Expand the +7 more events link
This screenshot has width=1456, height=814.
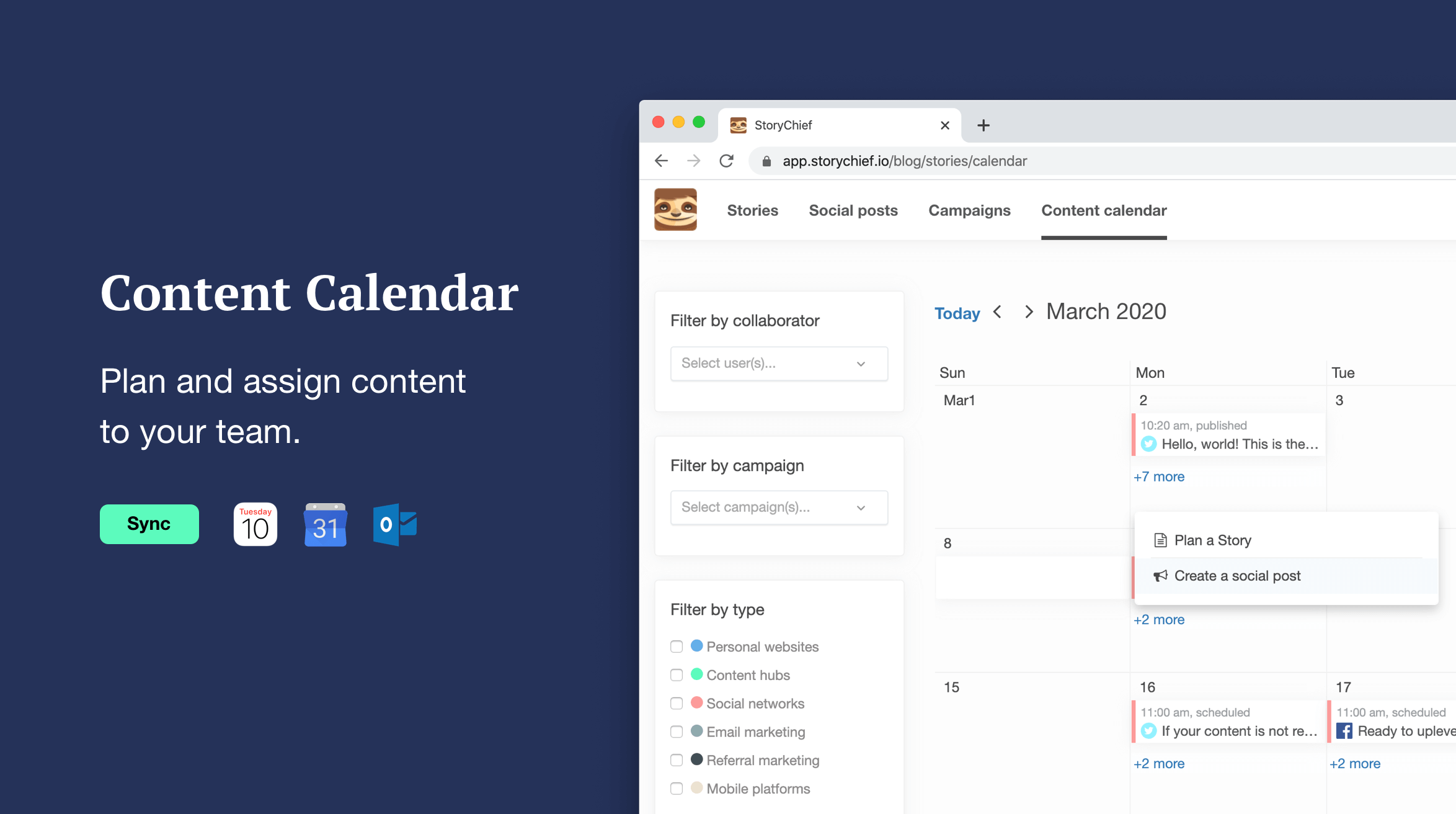point(1159,475)
